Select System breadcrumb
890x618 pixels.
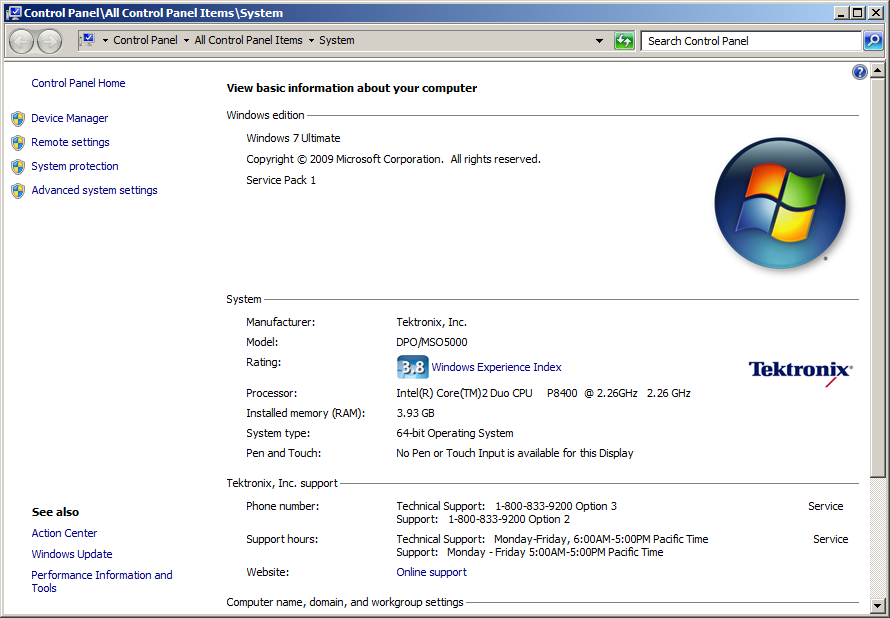coord(337,40)
